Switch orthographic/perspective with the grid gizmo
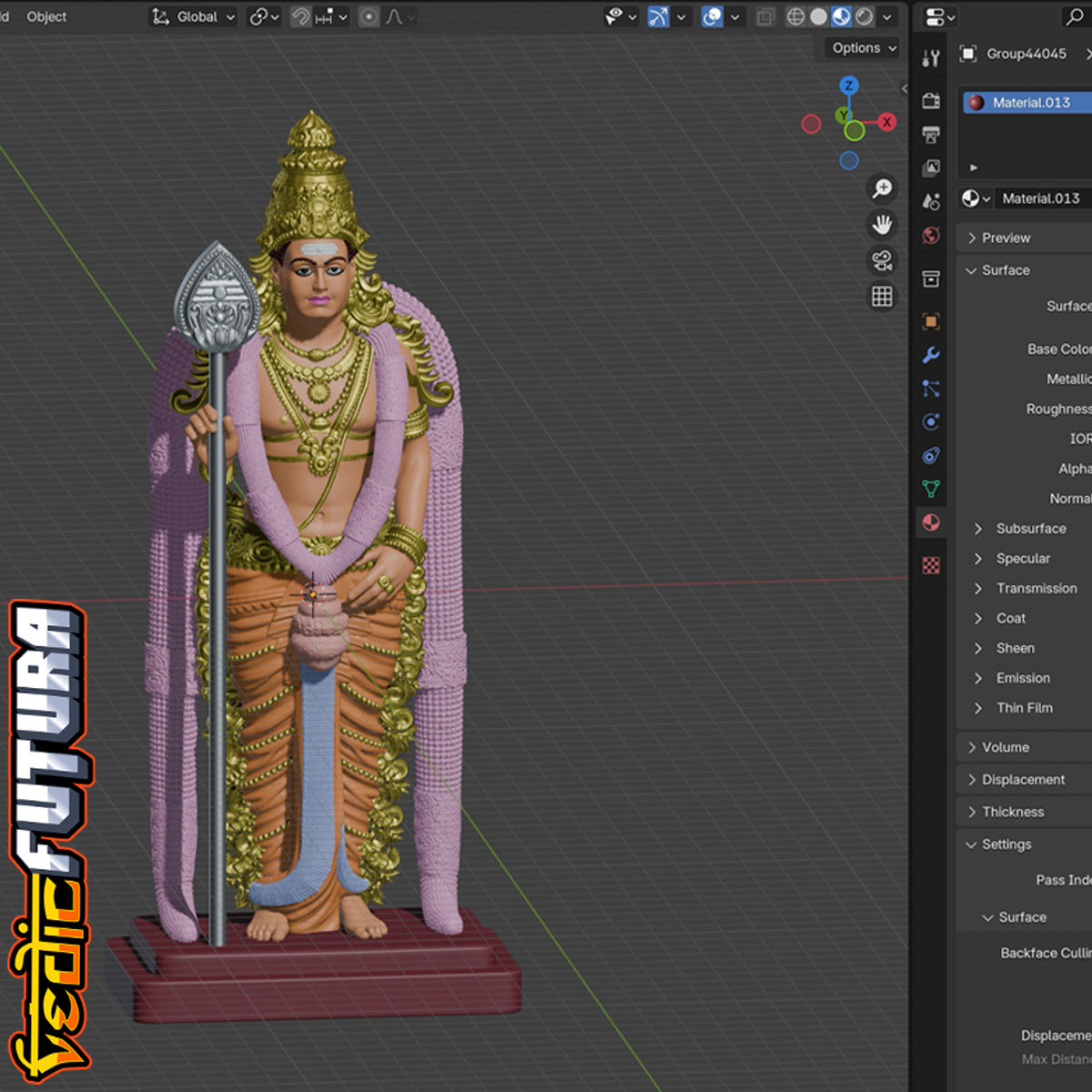This screenshot has height=1092, width=1092. pos(881,297)
